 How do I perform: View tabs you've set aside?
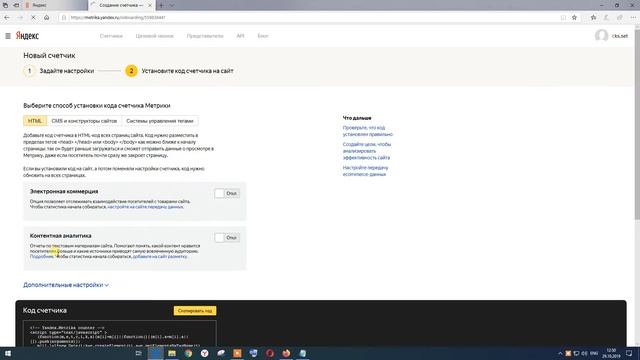5,5
